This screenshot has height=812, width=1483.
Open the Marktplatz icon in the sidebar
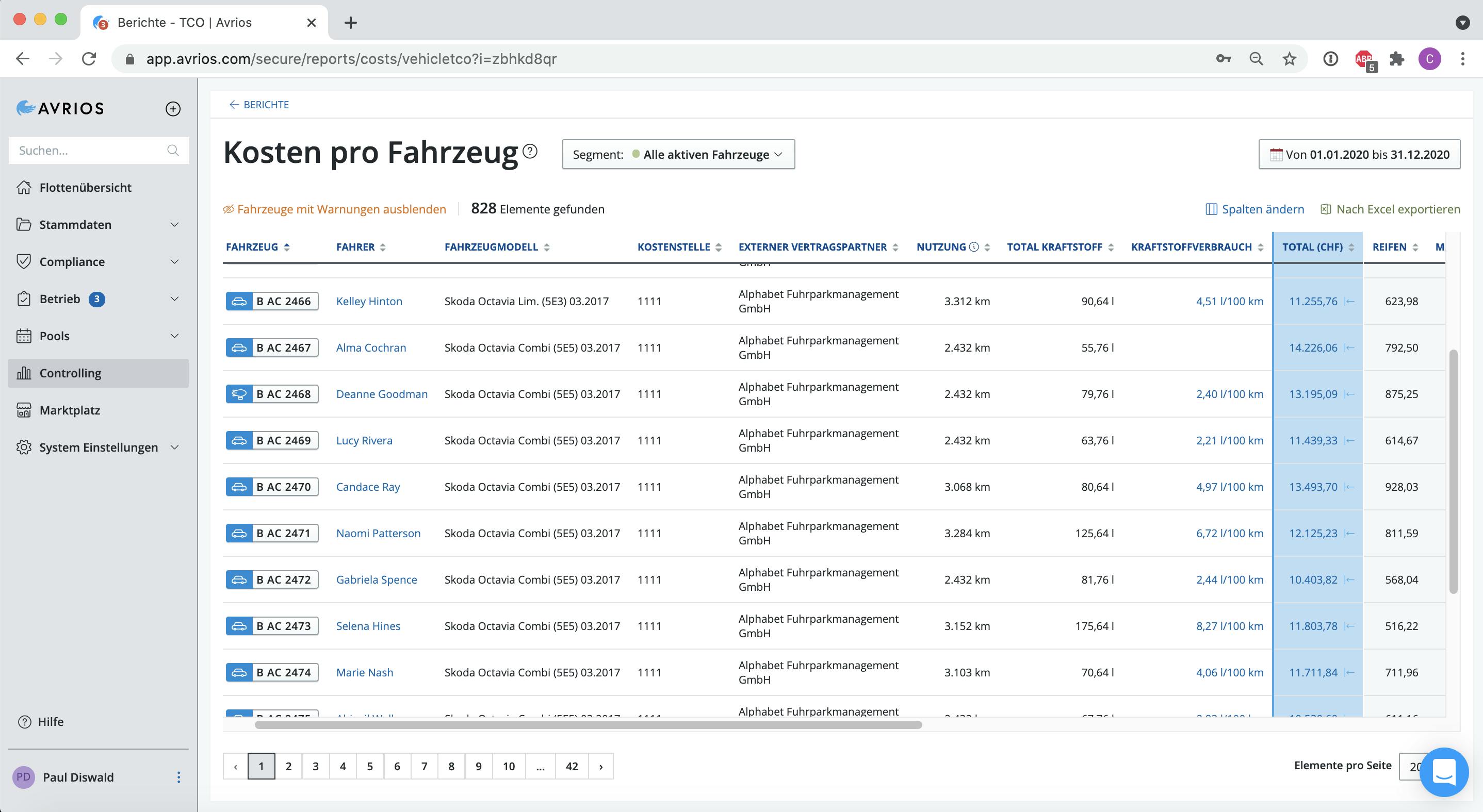pyautogui.click(x=24, y=410)
